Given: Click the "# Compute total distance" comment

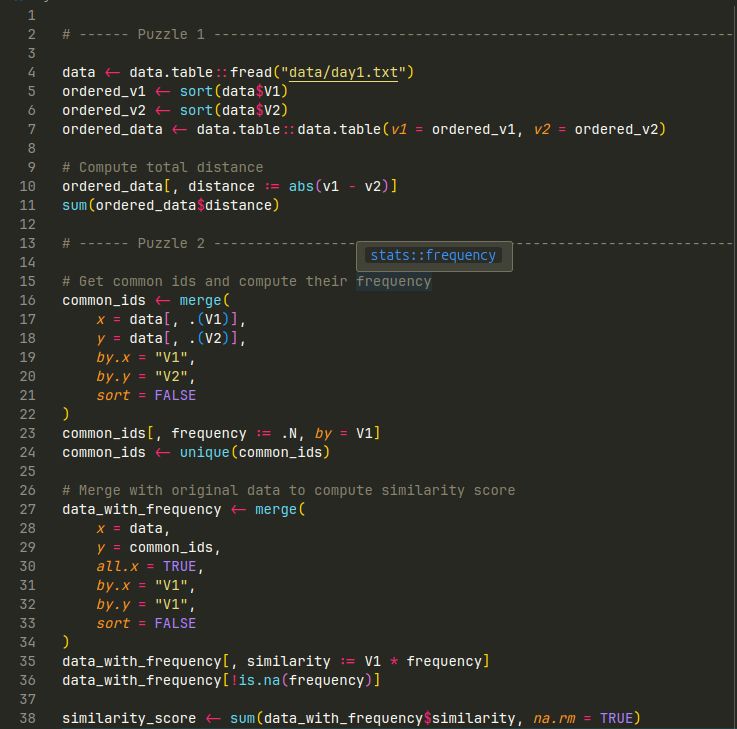Looking at the screenshot, I should (163, 167).
